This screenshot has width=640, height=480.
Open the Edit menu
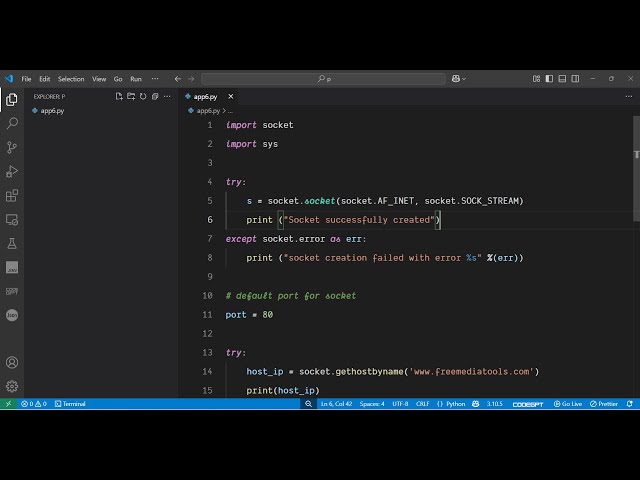(44, 79)
